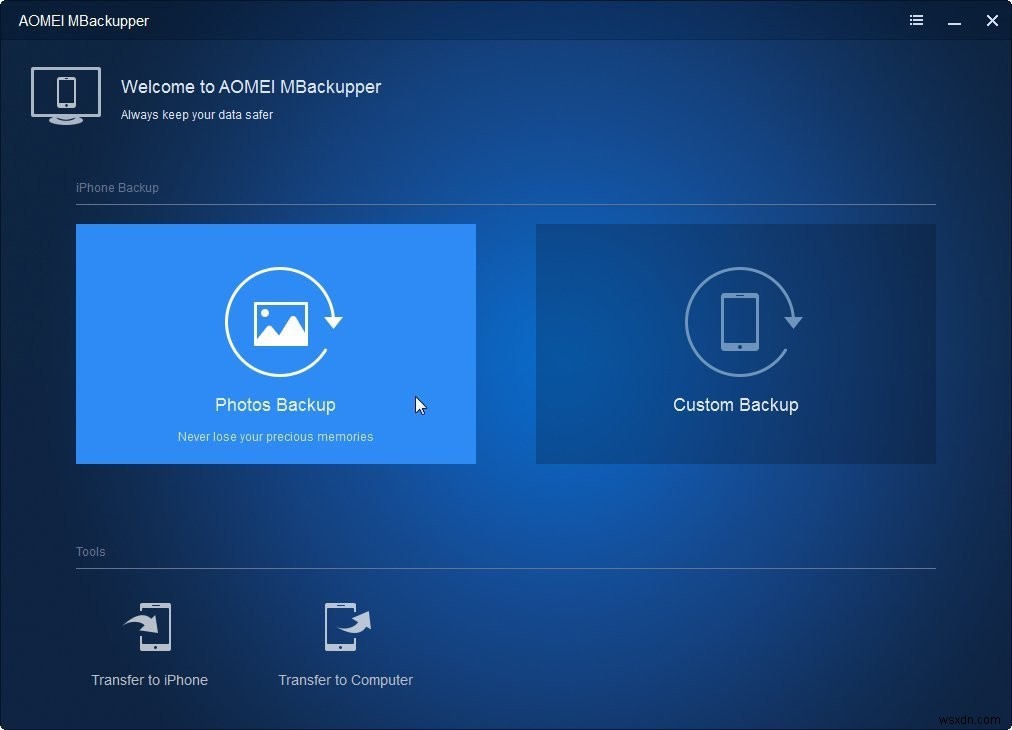Click the Transfer to iPhone icon
Screen dimensions: 1012x730
(x=149, y=628)
